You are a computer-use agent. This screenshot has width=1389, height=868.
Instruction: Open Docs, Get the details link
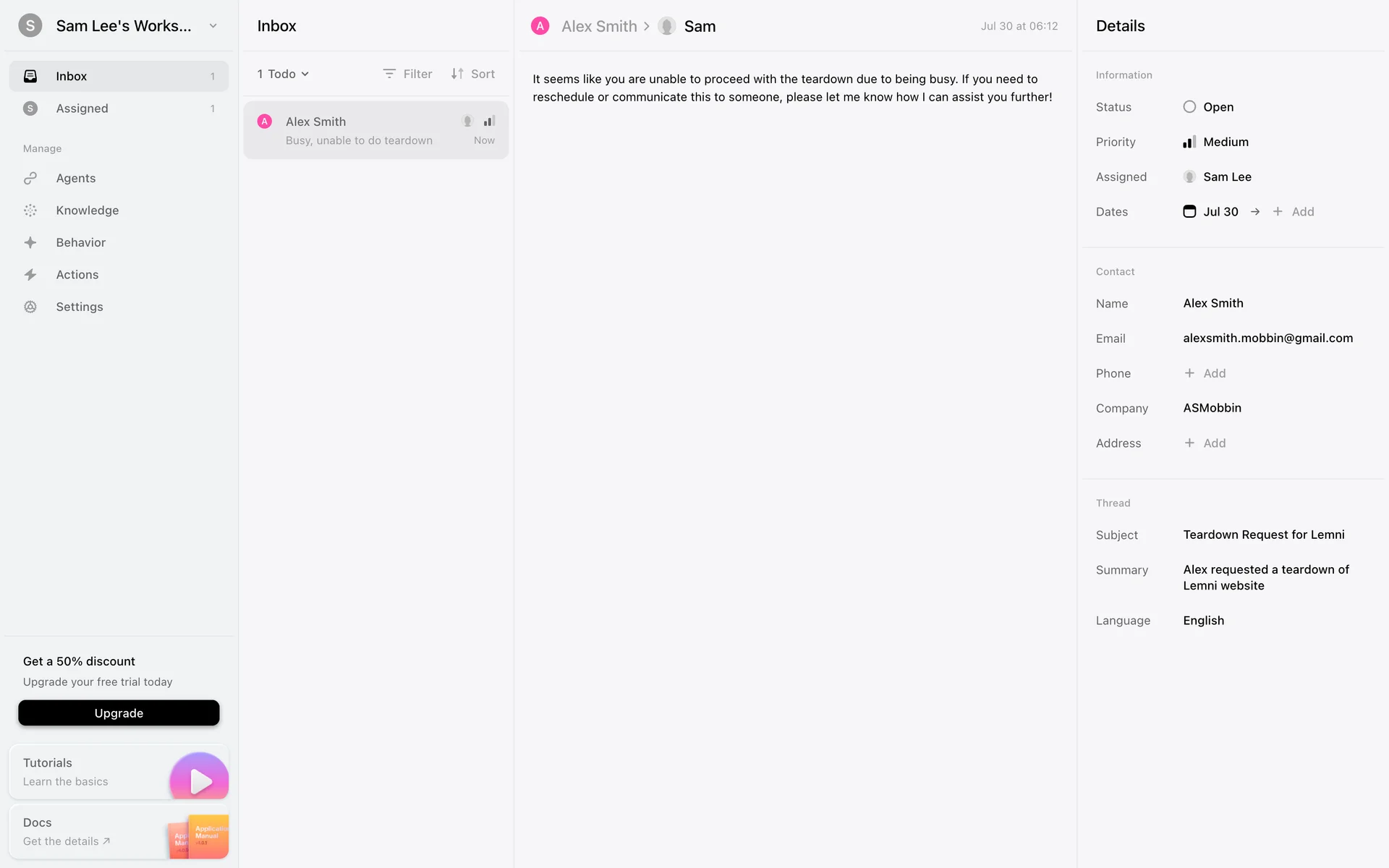click(66, 841)
